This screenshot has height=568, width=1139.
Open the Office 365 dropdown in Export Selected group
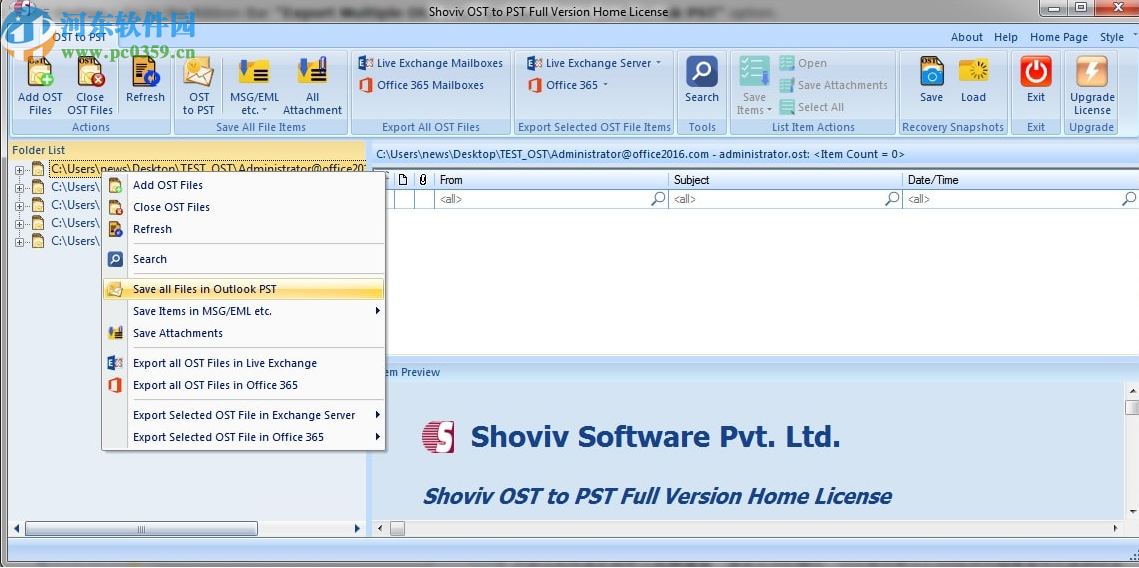click(x=567, y=85)
